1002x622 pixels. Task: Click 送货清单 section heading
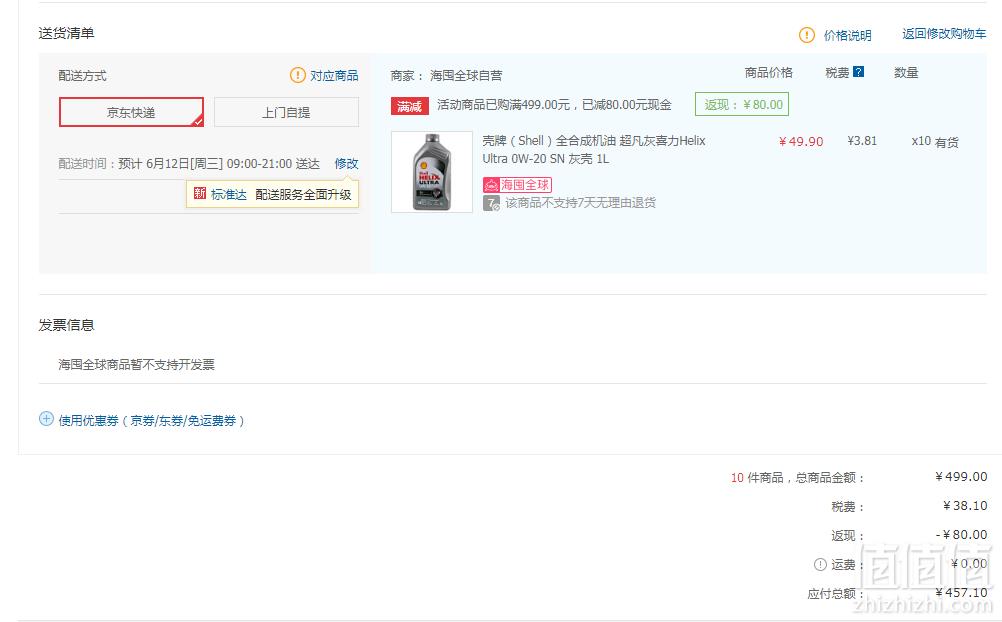tap(66, 33)
